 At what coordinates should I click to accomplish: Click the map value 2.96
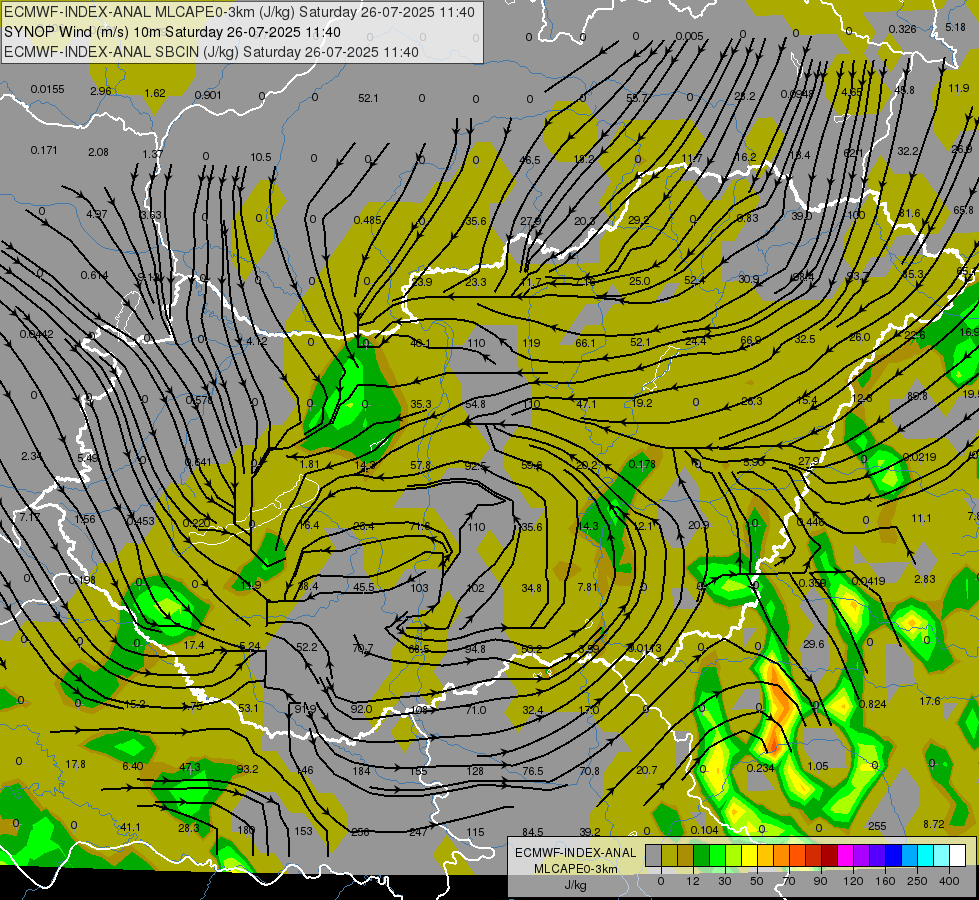click(101, 91)
